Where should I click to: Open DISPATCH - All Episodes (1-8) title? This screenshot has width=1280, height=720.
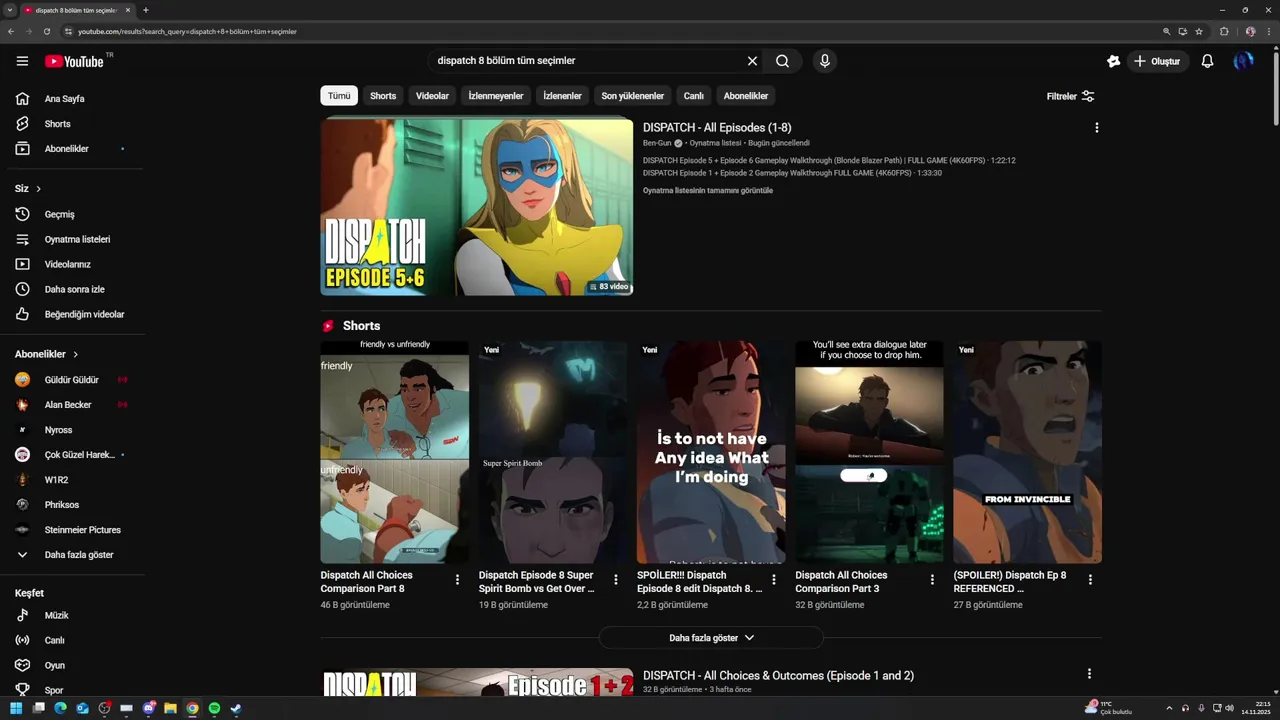tap(717, 128)
